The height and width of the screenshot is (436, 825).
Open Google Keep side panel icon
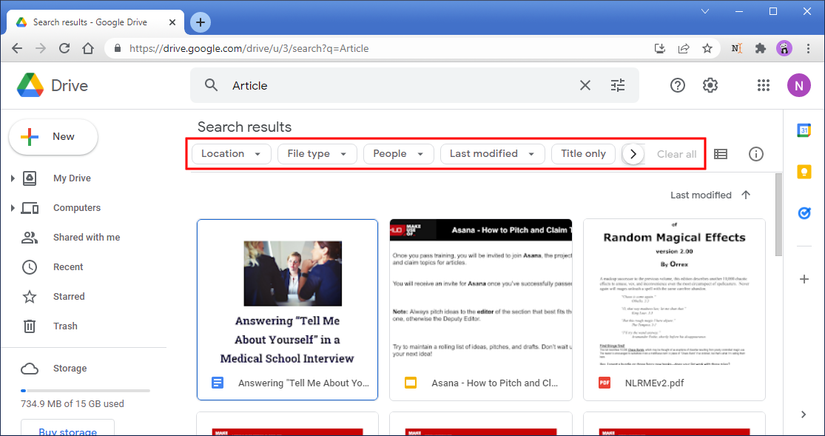click(803, 172)
